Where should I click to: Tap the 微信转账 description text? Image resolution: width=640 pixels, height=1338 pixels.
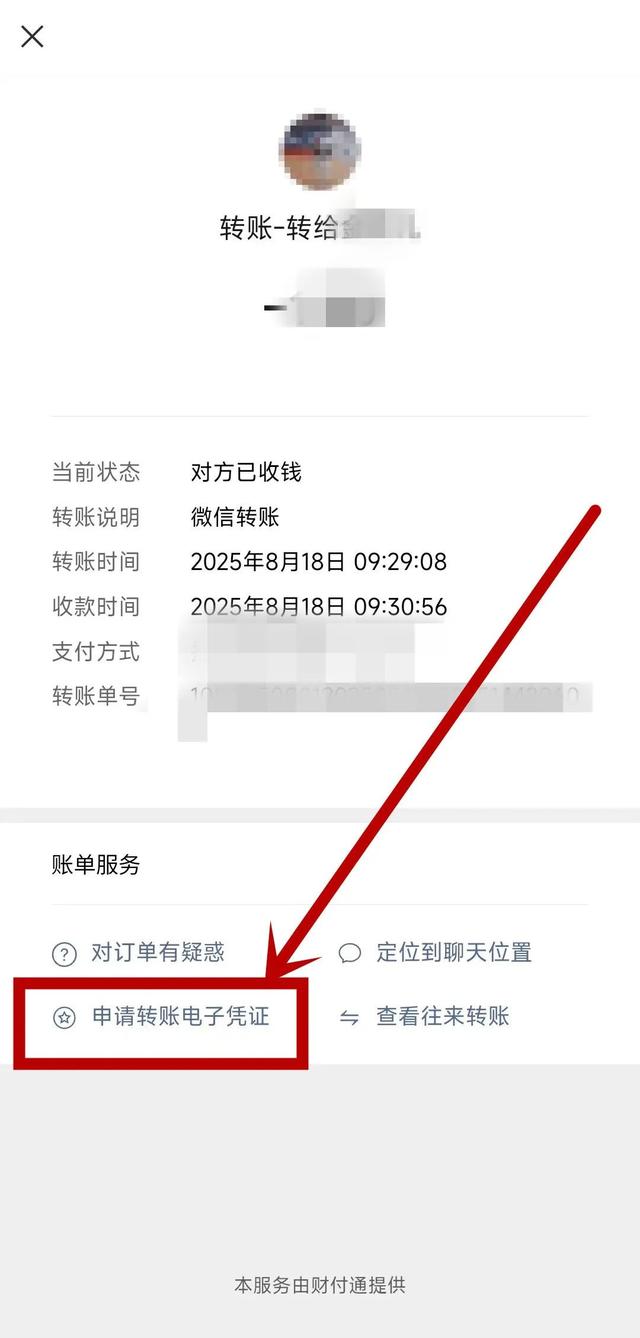pos(235,516)
